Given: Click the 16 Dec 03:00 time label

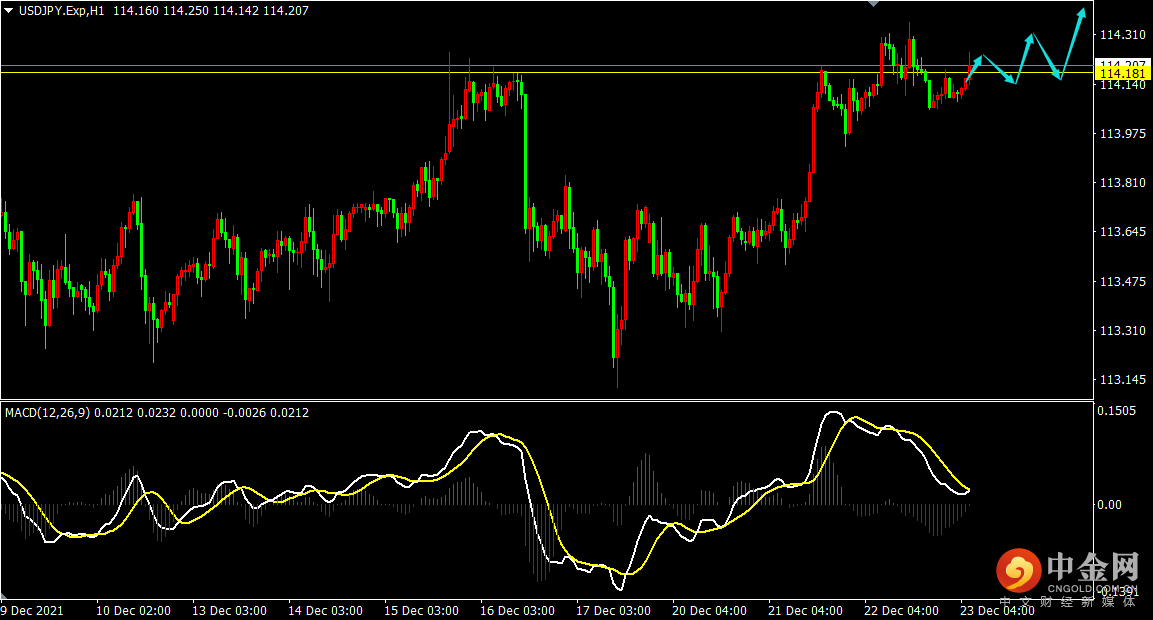Looking at the screenshot, I should click(517, 610).
